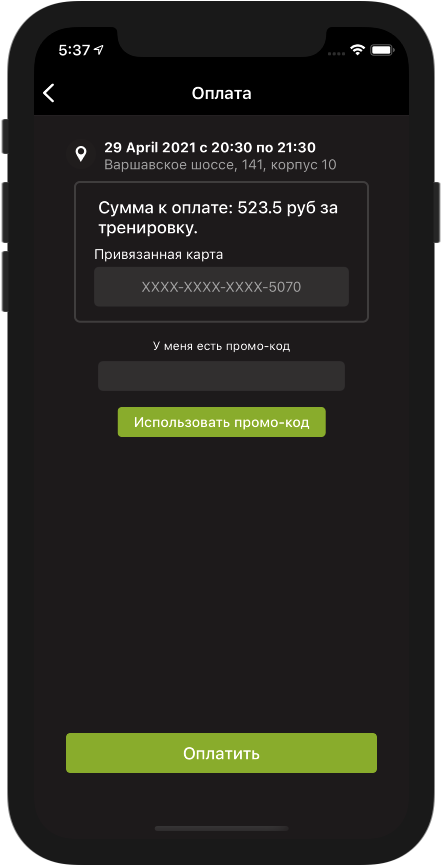Tap the back arrow icon
The image size is (443, 867).
[x=49, y=93]
